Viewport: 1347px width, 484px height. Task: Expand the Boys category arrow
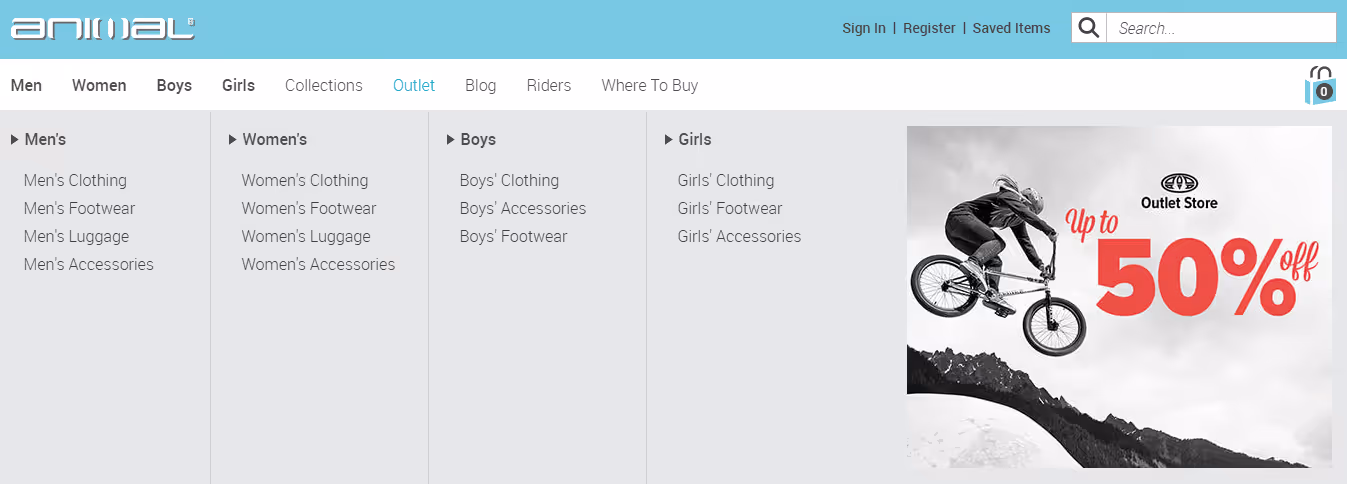[x=451, y=140]
